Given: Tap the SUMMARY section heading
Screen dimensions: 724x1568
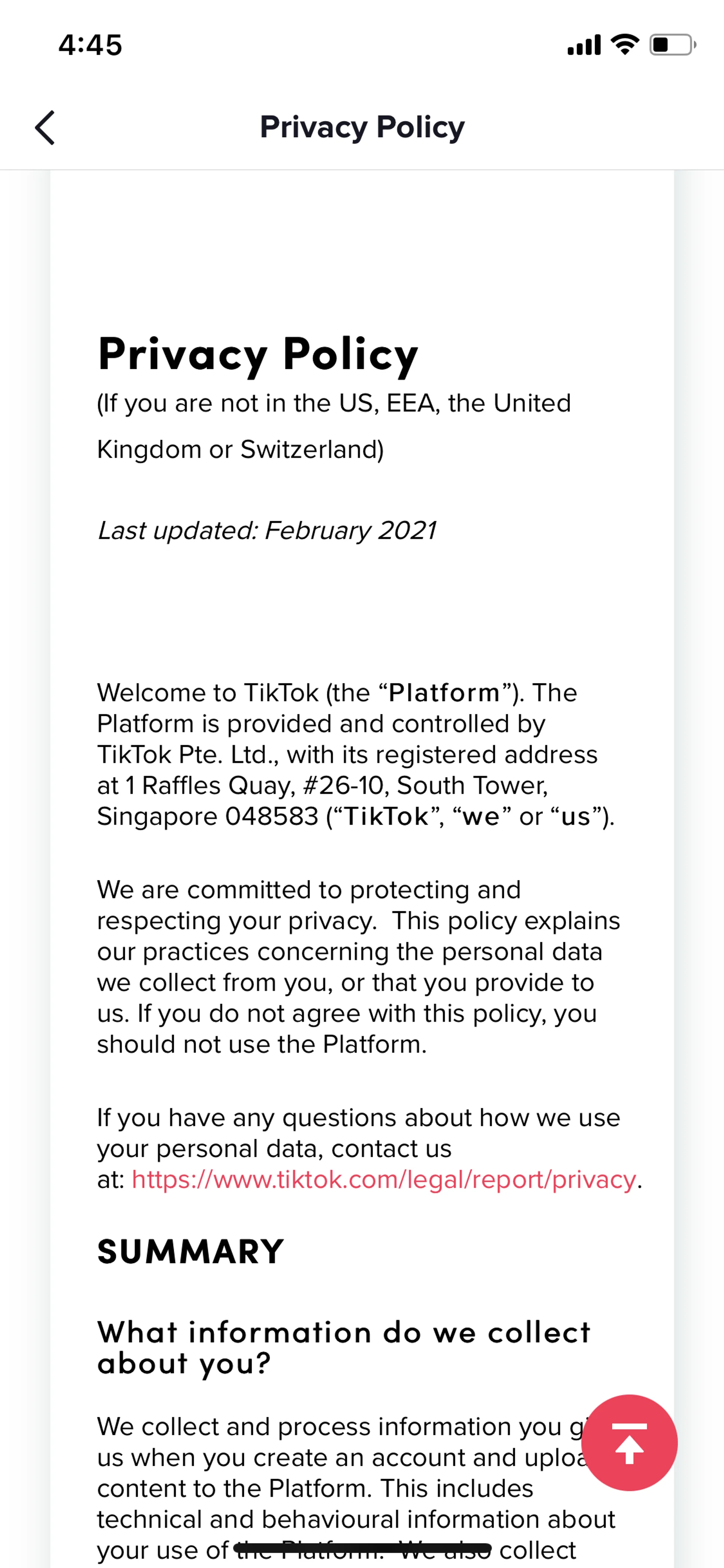Looking at the screenshot, I should click(x=190, y=1252).
